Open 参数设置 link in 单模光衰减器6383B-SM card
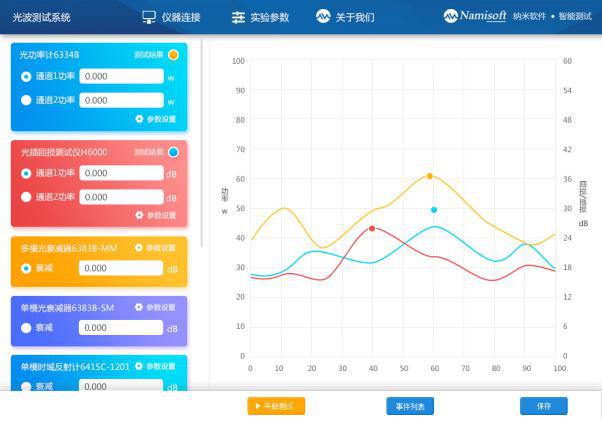The image size is (602, 421). point(160,307)
